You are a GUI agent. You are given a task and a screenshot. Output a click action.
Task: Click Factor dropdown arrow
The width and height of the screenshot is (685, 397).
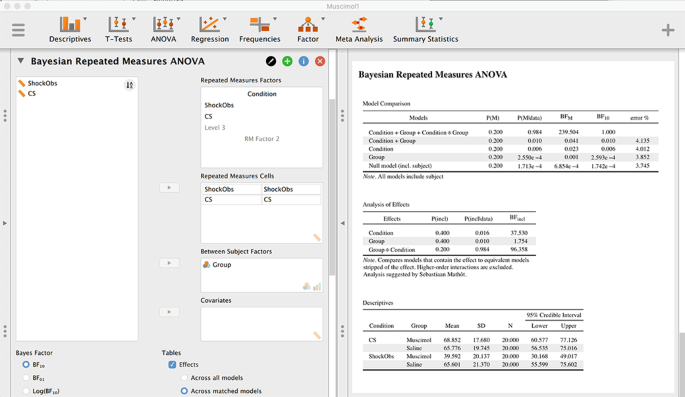(x=323, y=19)
